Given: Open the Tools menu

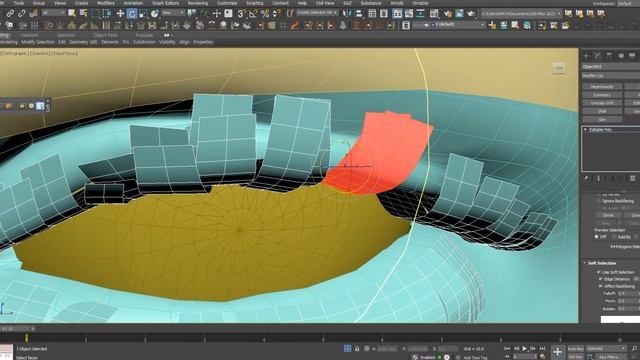Looking at the screenshot, I should pos(19,3).
